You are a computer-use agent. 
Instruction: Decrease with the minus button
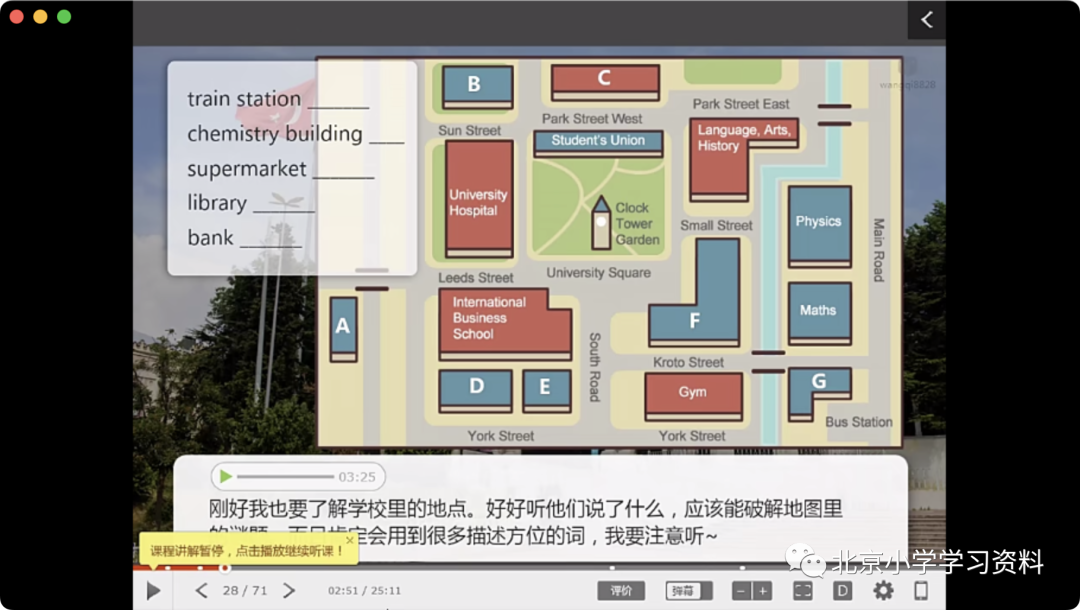pos(741,591)
